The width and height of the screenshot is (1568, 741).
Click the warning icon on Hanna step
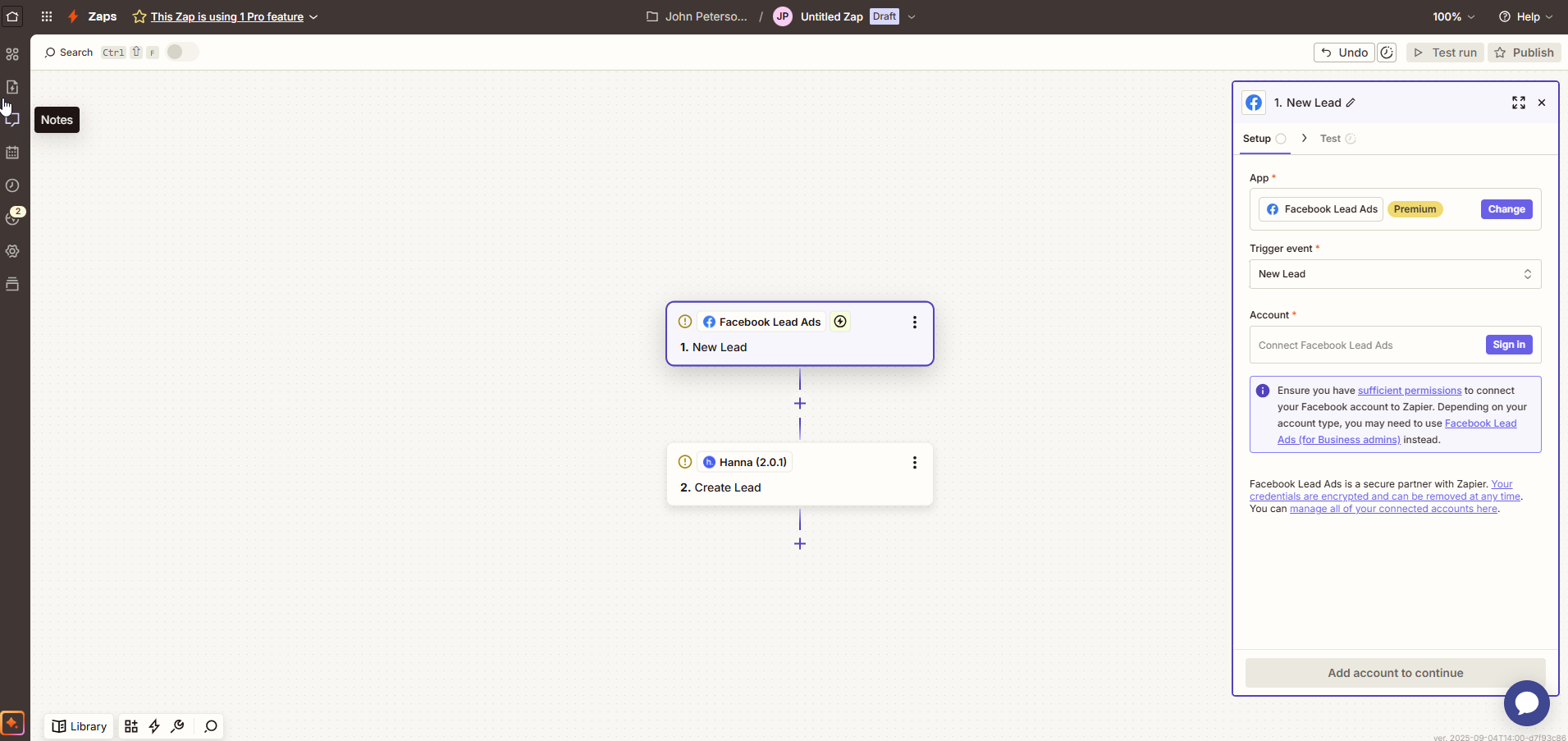coord(685,462)
